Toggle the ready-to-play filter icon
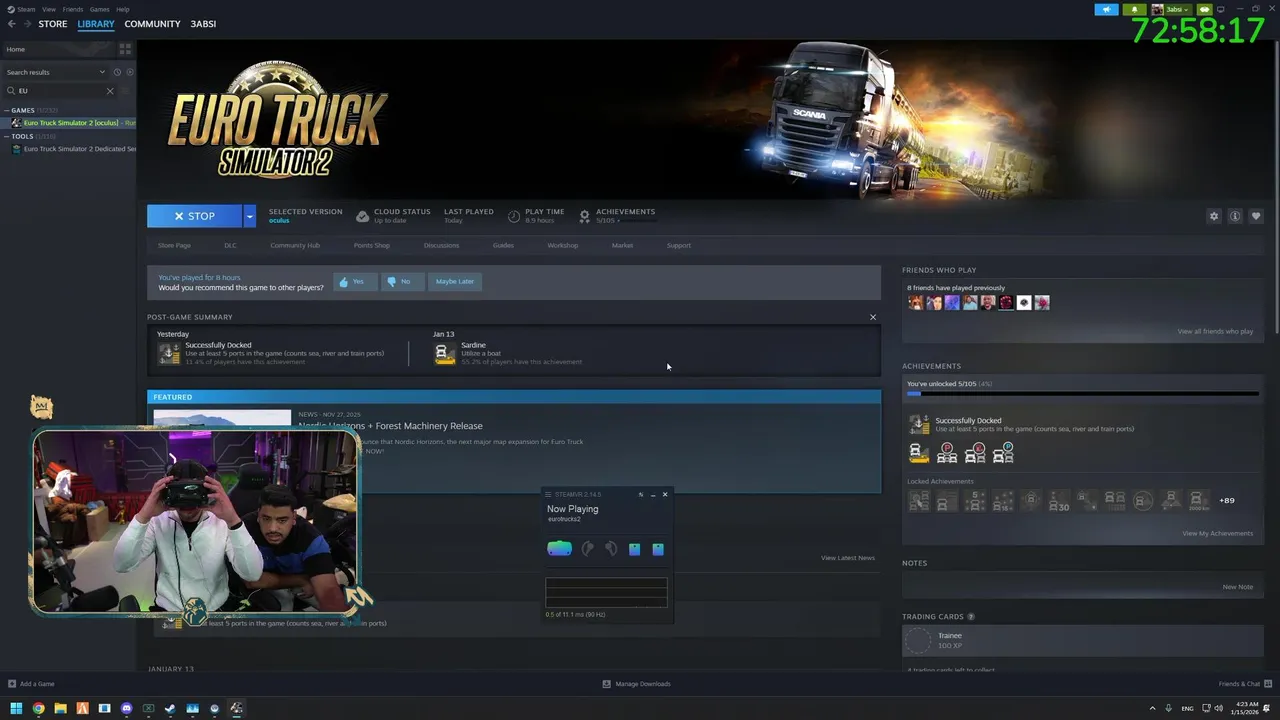 [x=130, y=72]
